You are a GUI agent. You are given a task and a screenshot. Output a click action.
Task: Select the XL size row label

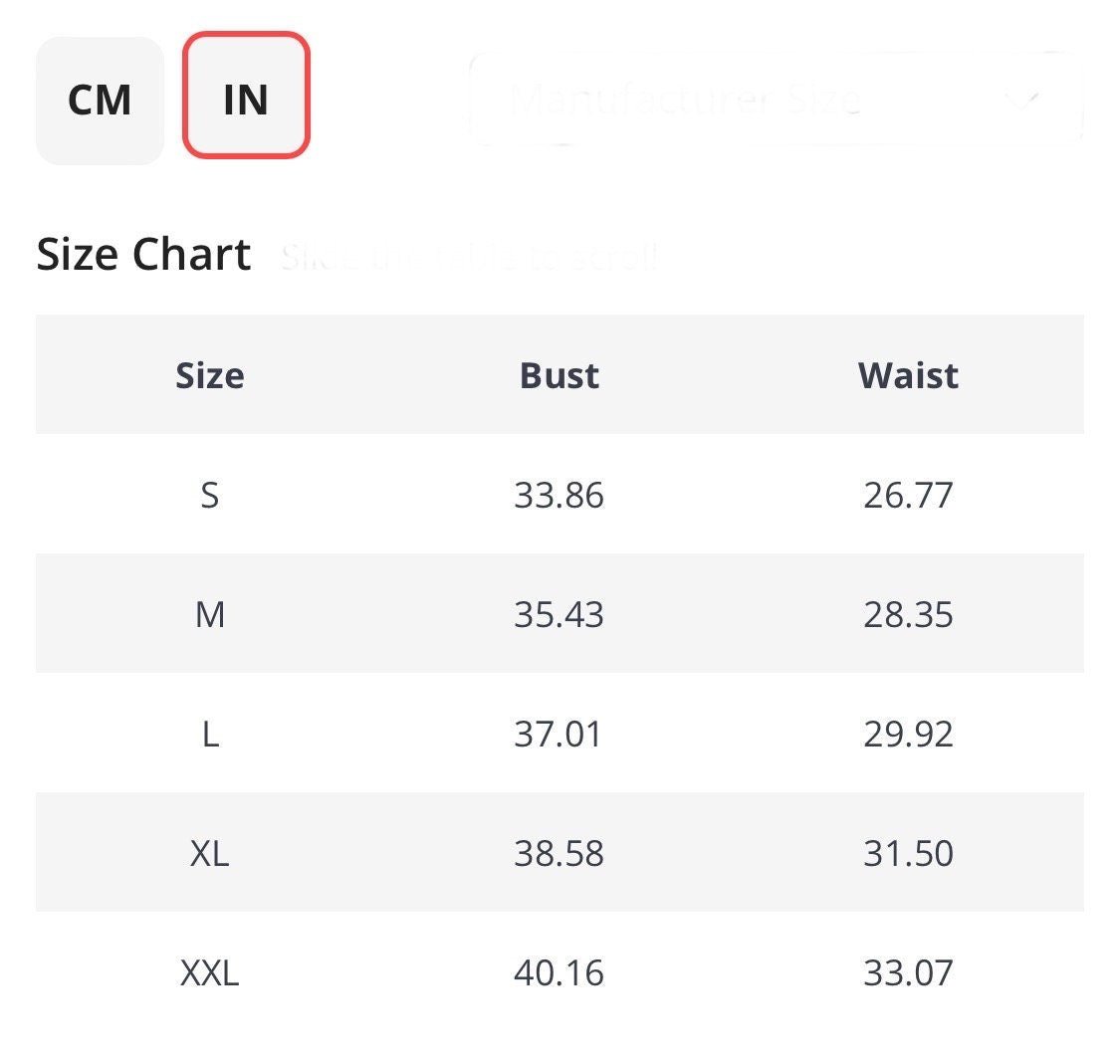click(x=210, y=853)
